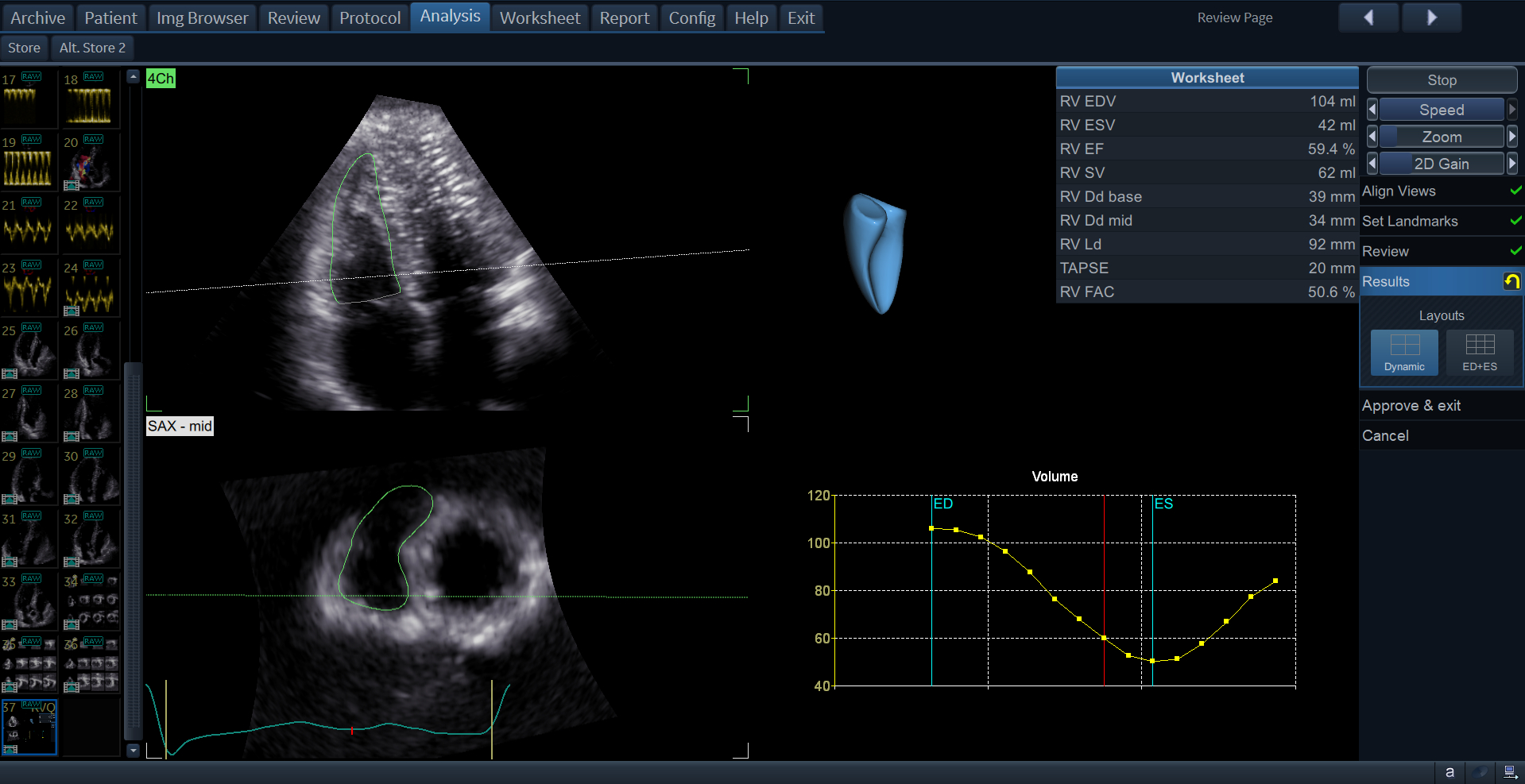Screen dimensions: 1525x784
Task: Select the Dynamic layout icon
Action: [x=1403, y=352]
